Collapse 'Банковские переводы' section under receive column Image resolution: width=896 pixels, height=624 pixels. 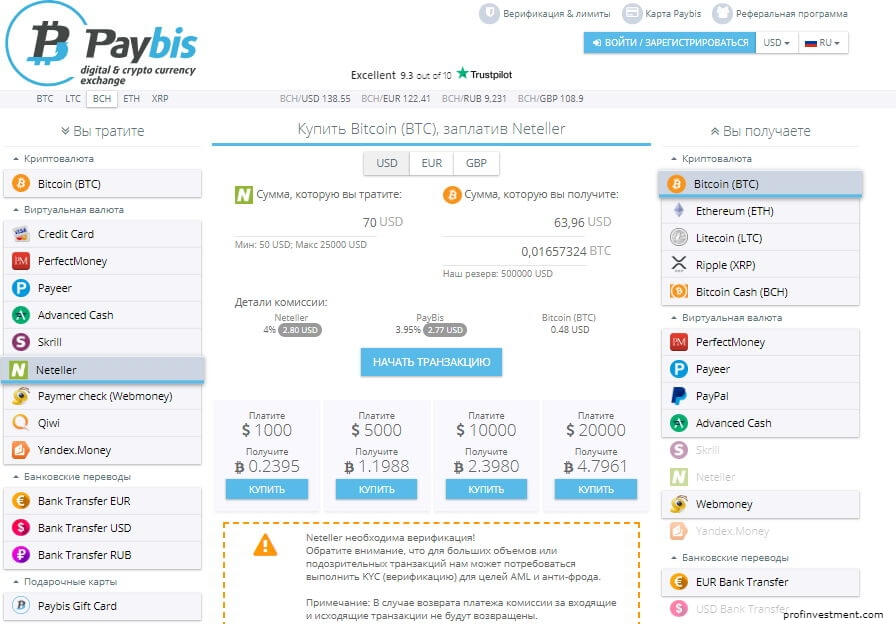pos(730,558)
